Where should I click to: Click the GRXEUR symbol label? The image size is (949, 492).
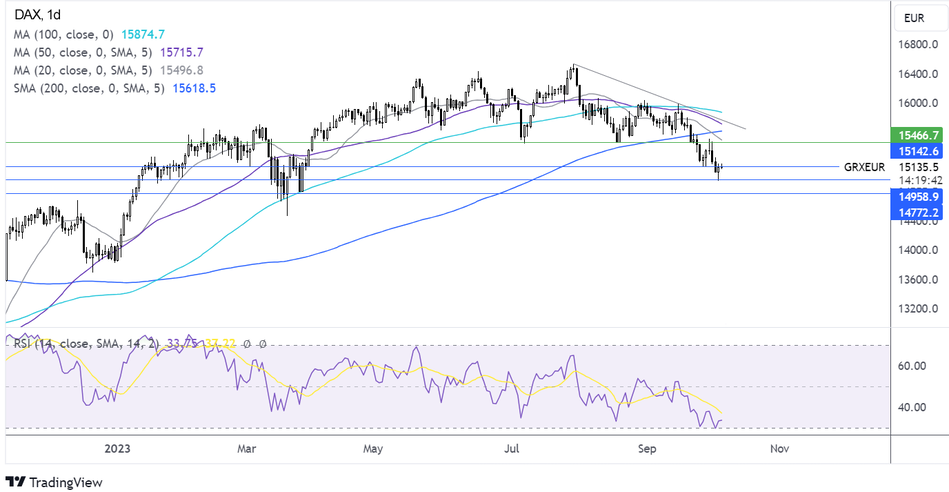click(864, 167)
